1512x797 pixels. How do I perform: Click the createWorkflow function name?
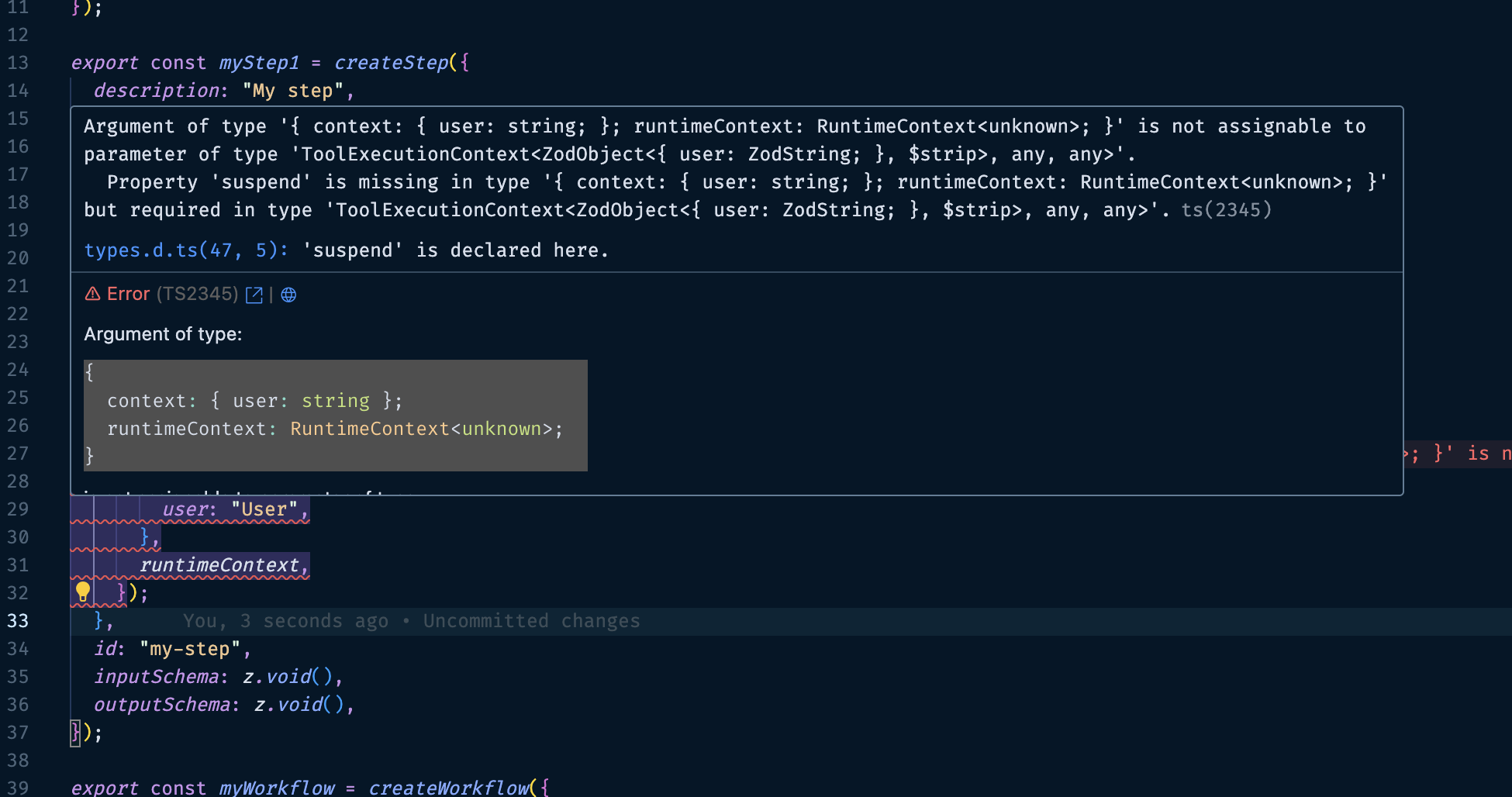click(447, 788)
